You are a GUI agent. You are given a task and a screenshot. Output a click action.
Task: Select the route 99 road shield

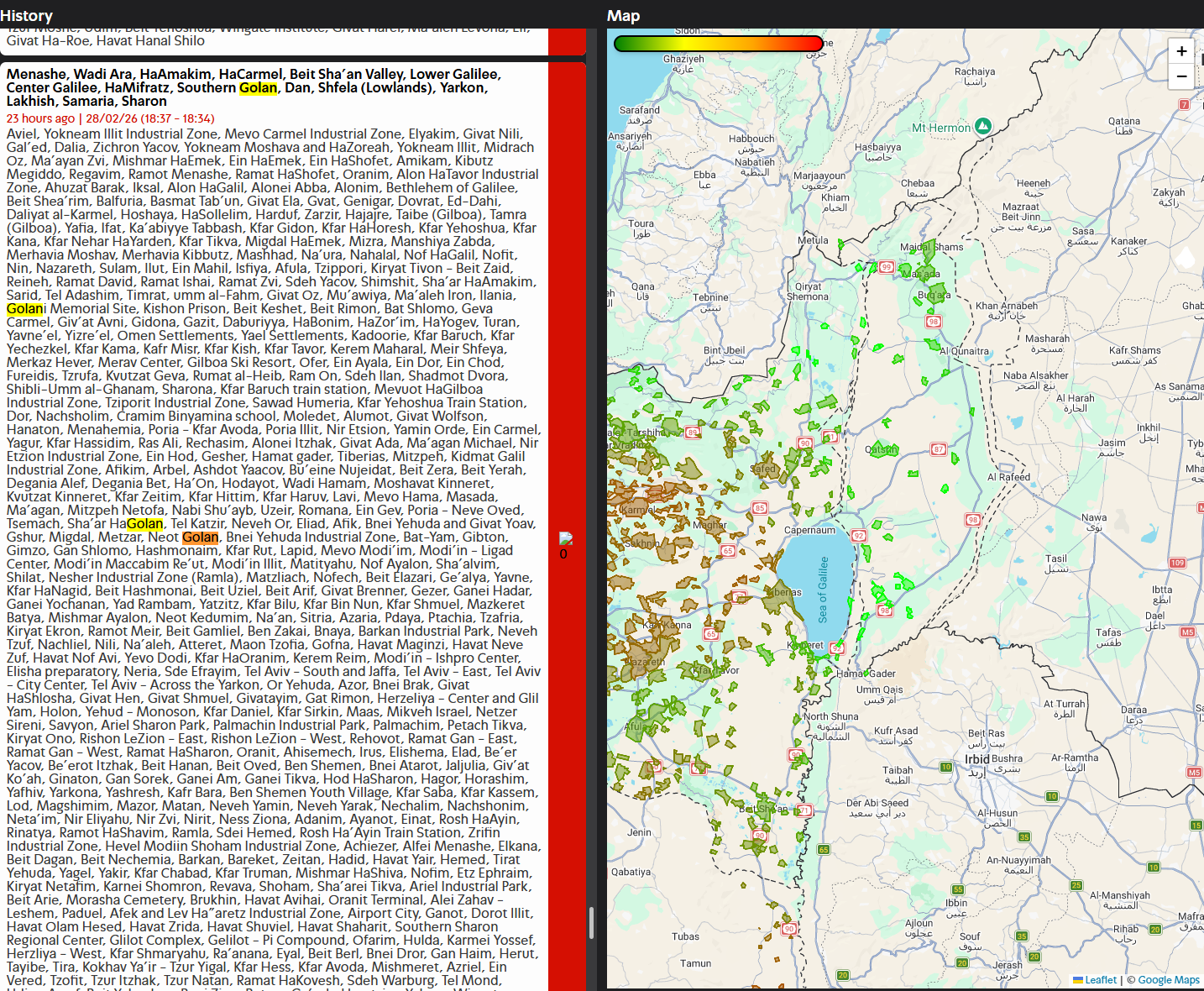tap(886, 267)
